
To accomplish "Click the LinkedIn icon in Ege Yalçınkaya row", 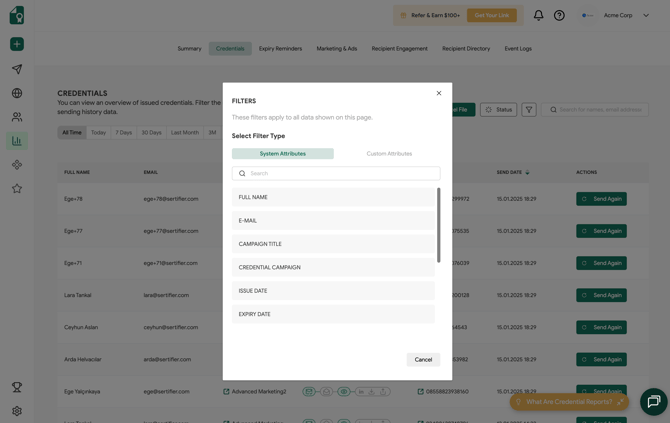I will click(x=361, y=391).
